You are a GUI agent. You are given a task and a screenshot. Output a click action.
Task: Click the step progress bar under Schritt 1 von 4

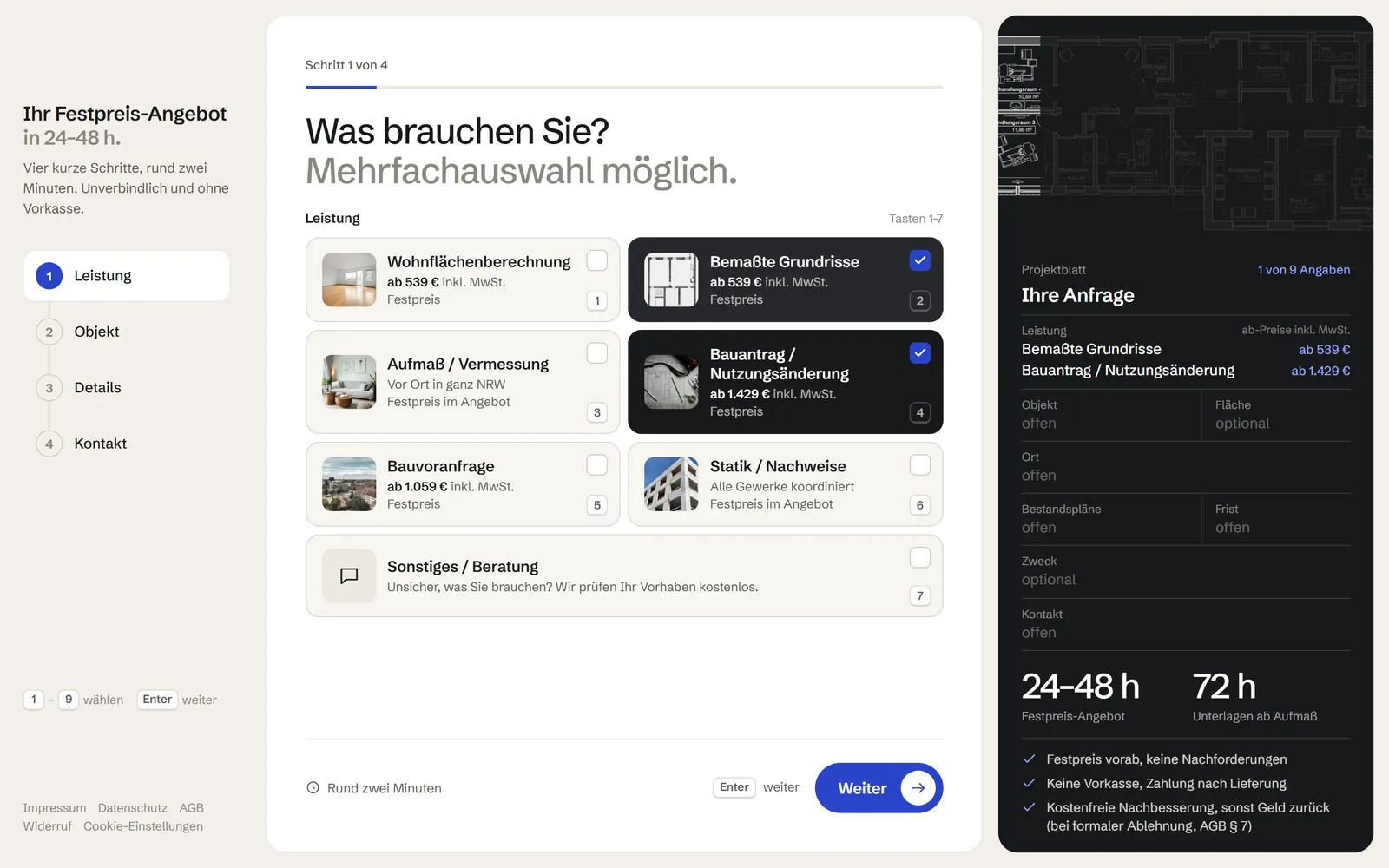coord(624,87)
